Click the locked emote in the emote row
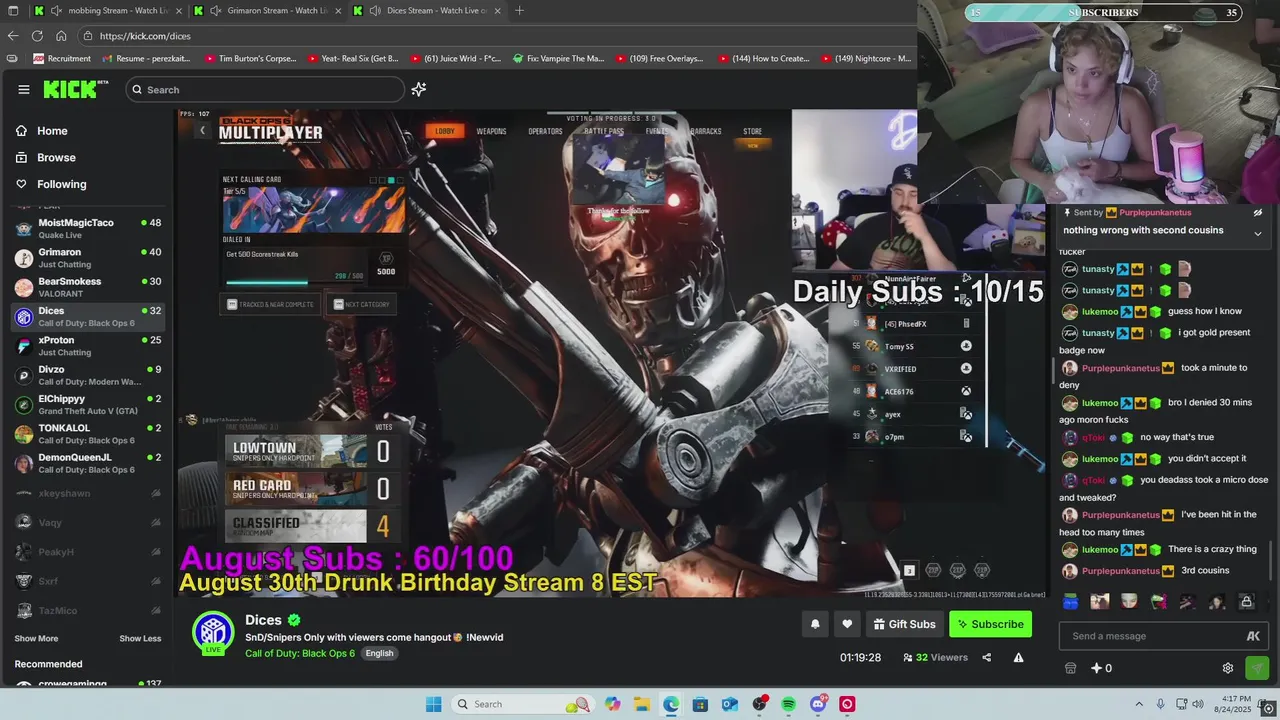 point(1246,601)
